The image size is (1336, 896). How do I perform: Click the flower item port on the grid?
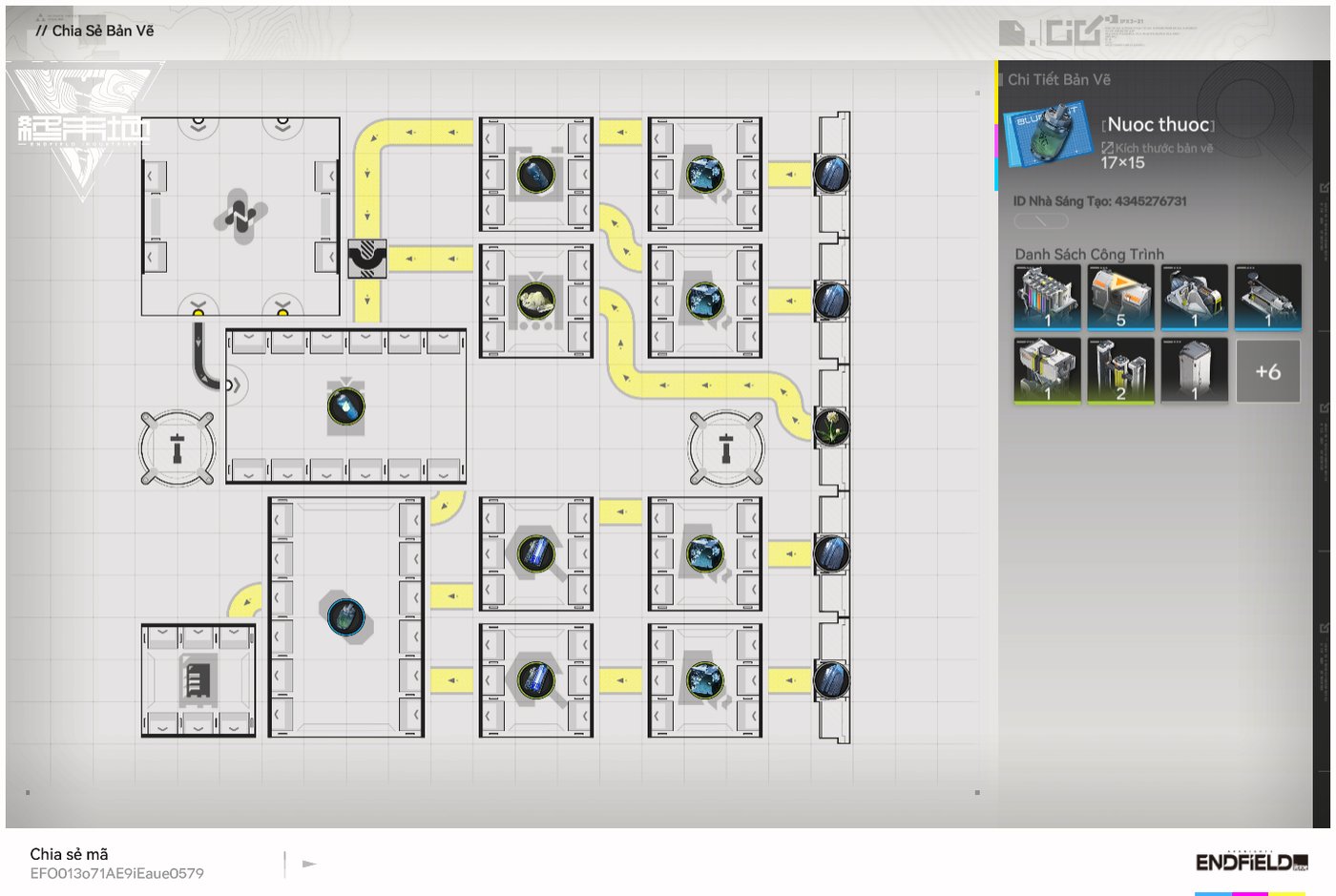832,427
